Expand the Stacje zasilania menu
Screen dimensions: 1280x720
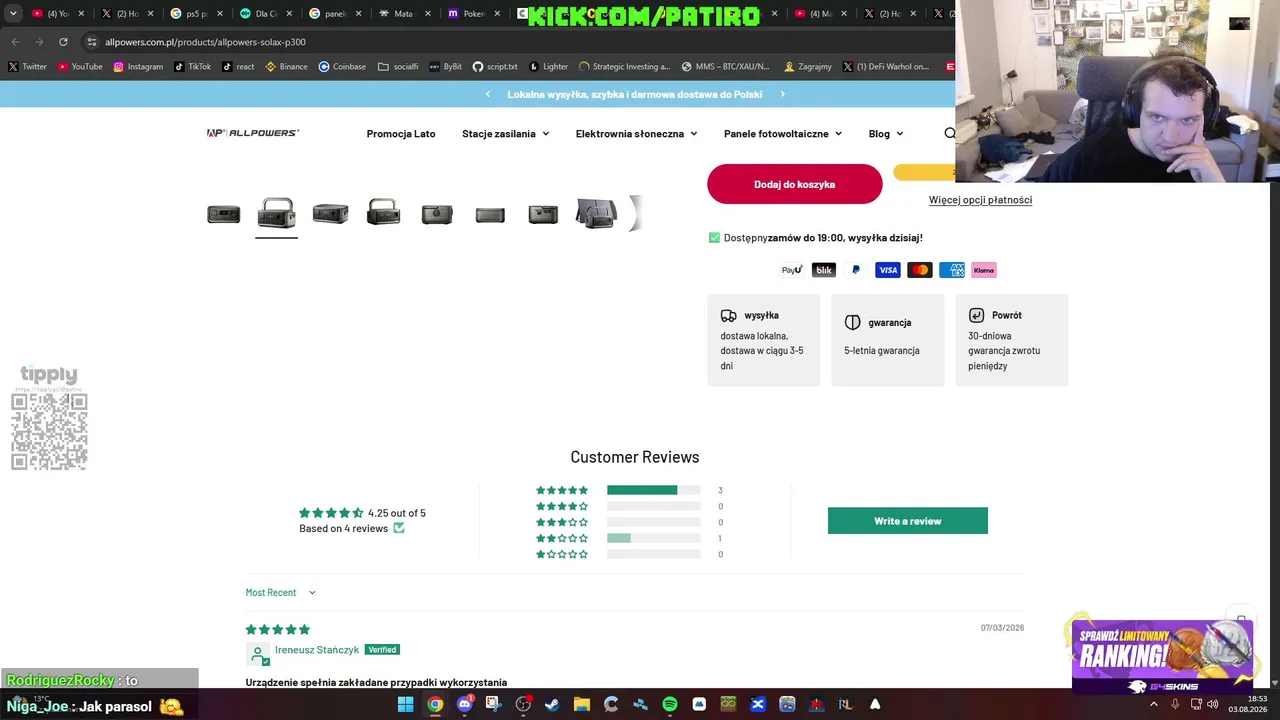coord(505,134)
